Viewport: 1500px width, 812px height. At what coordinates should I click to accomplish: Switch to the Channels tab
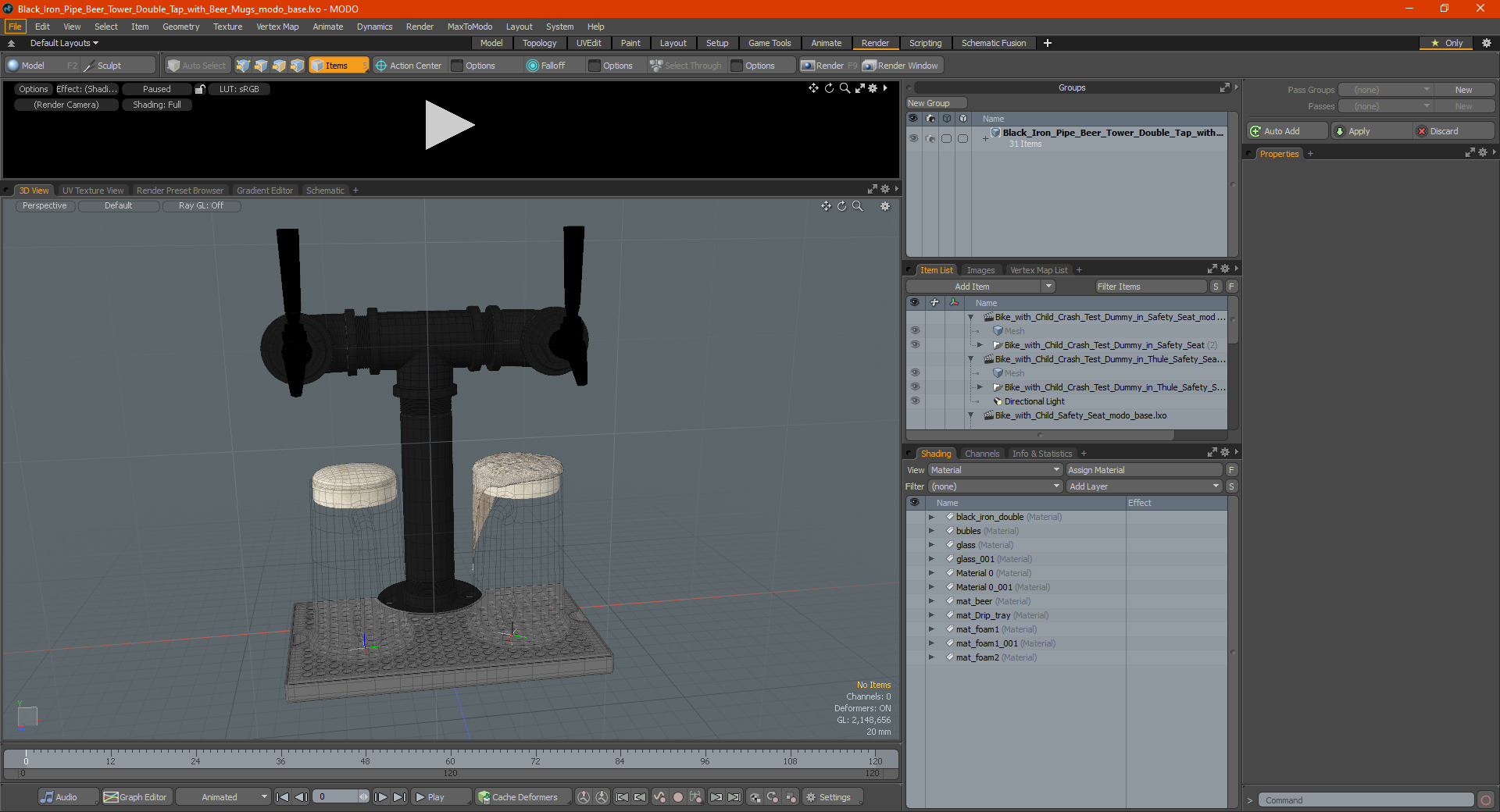[x=982, y=454]
